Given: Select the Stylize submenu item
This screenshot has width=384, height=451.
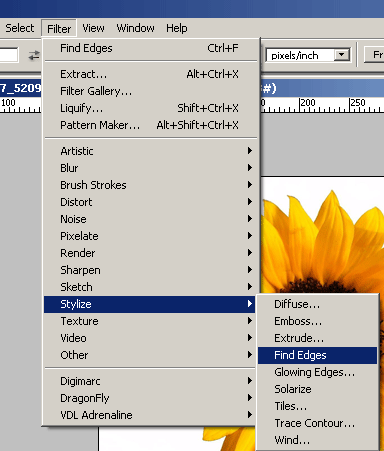Looking at the screenshot, I should point(149,304).
